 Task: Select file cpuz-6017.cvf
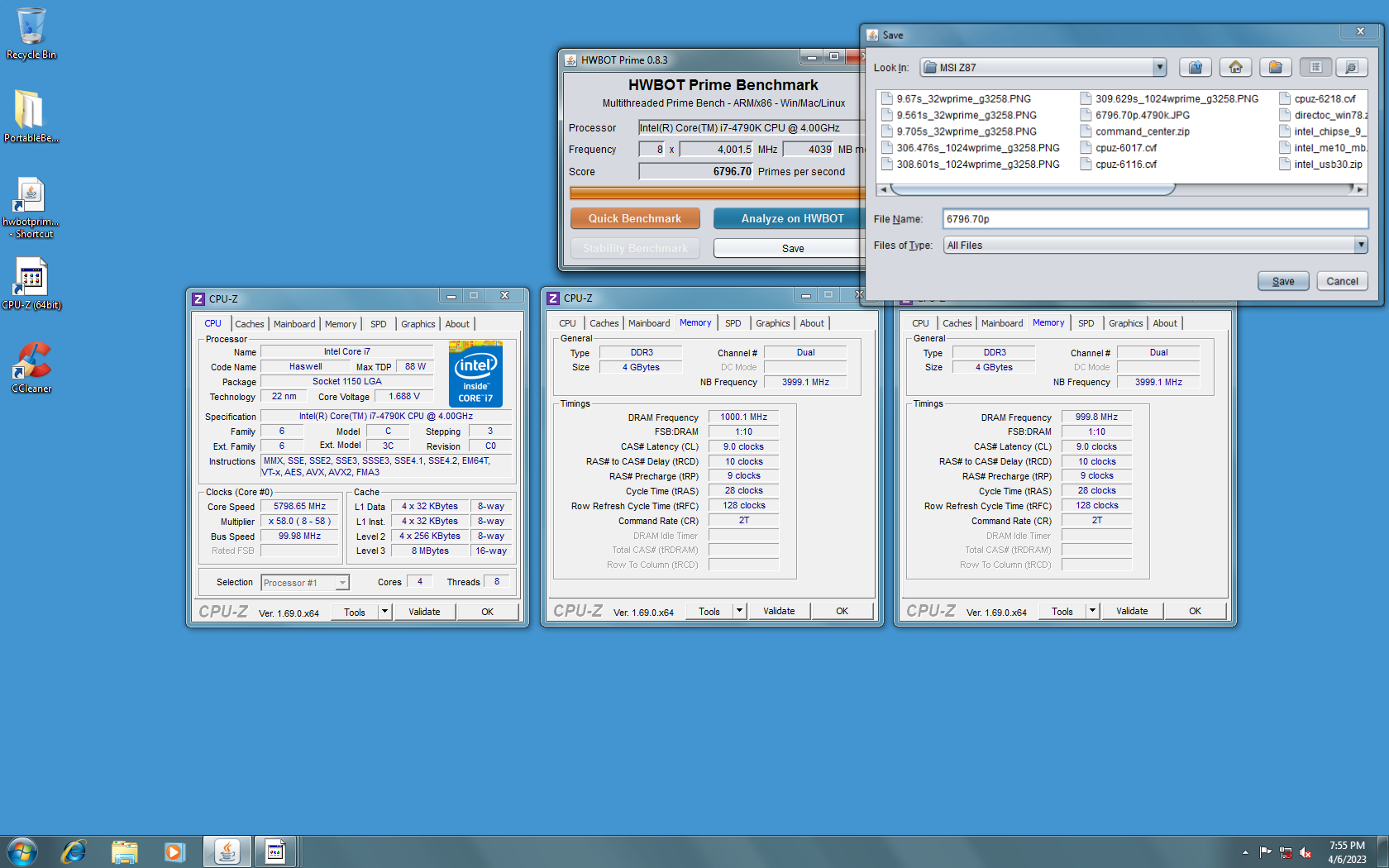tap(1119, 148)
